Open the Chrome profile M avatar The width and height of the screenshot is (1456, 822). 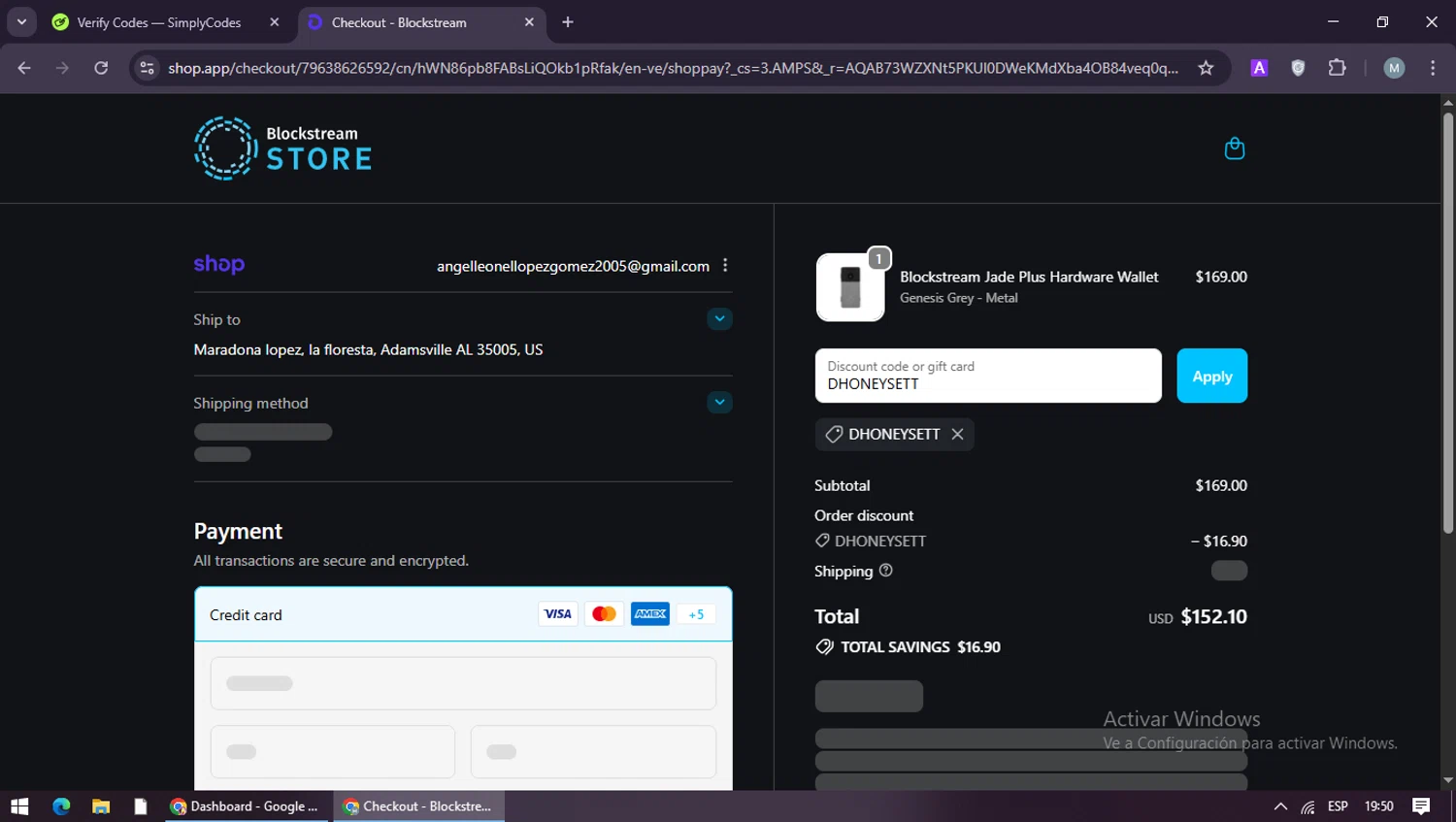1394,68
